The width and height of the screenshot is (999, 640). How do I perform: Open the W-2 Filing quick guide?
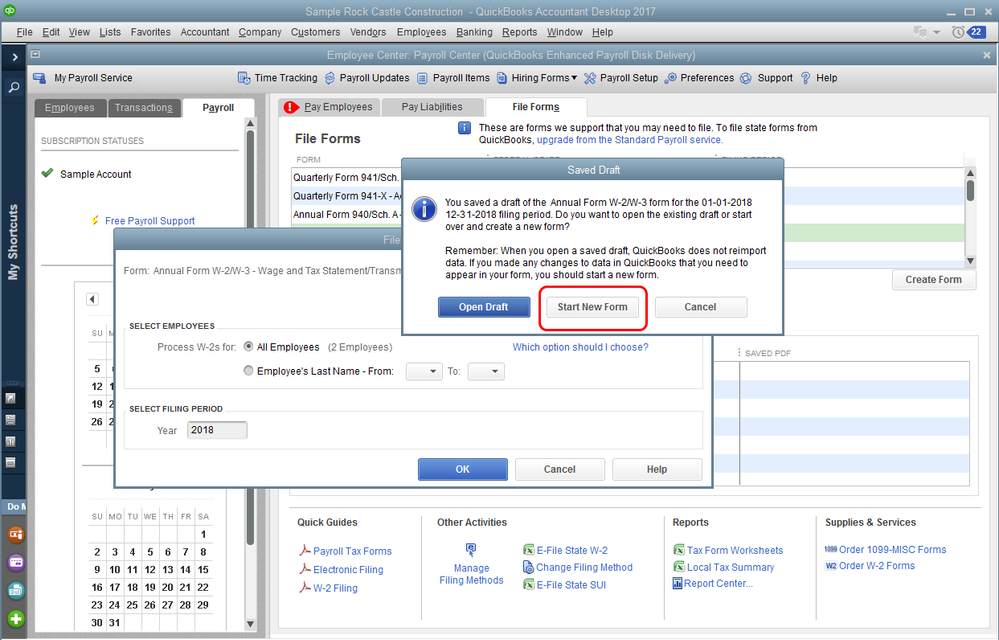335,588
